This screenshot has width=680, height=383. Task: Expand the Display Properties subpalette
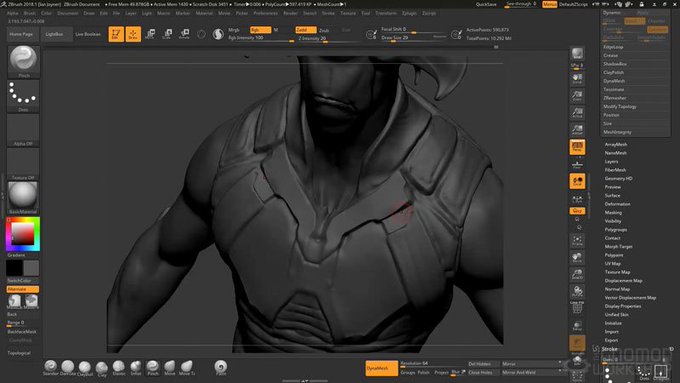click(623, 306)
